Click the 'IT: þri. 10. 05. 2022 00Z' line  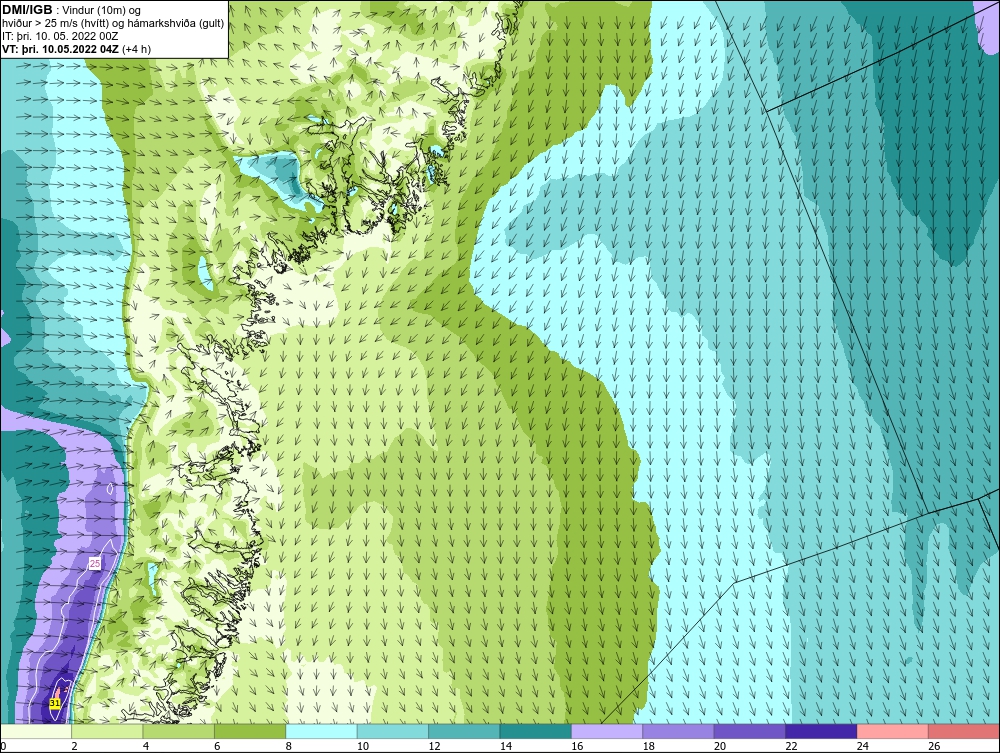[x=60, y=36]
